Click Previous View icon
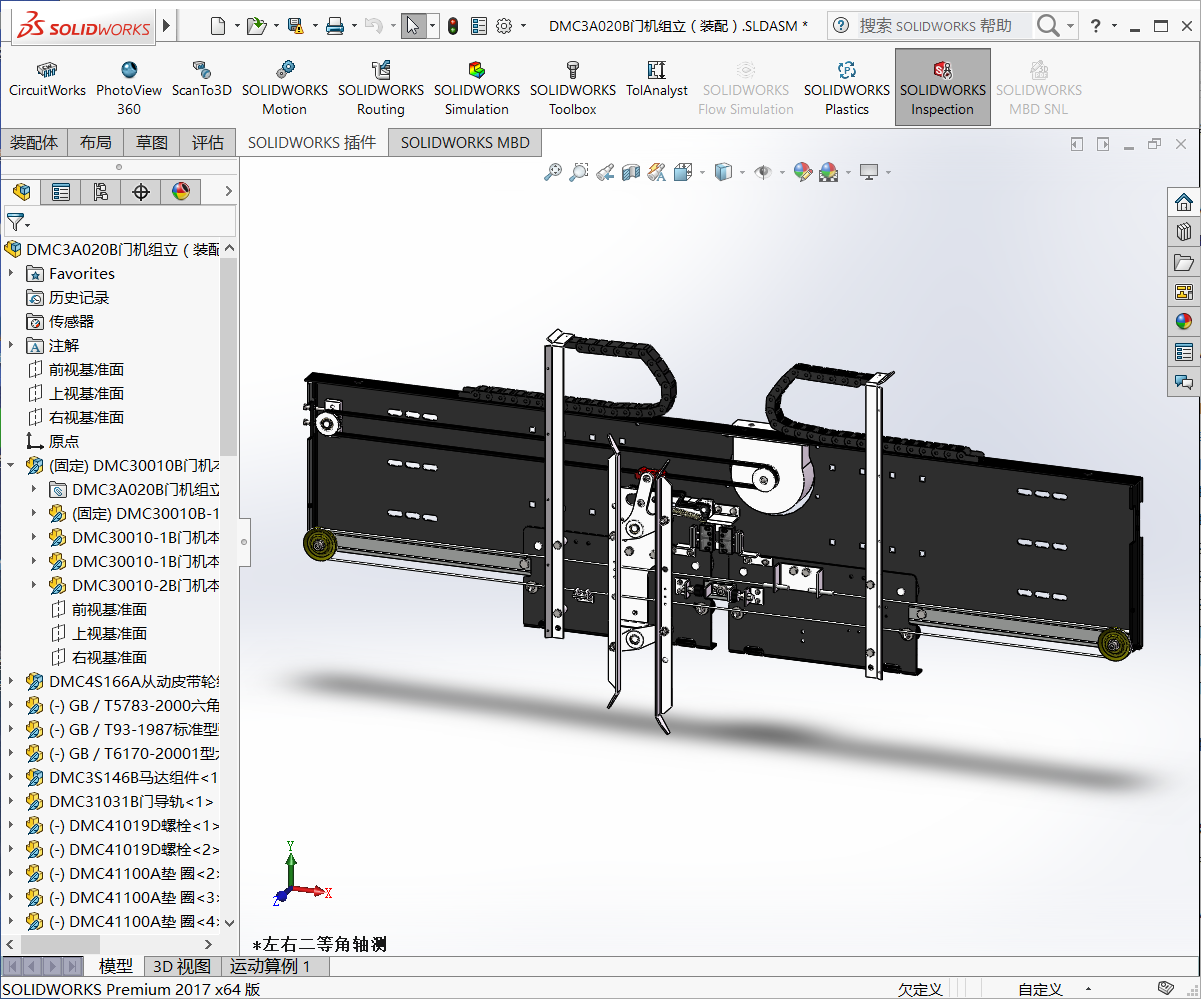The width and height of the screenshot is (1201, 999). 605,172
